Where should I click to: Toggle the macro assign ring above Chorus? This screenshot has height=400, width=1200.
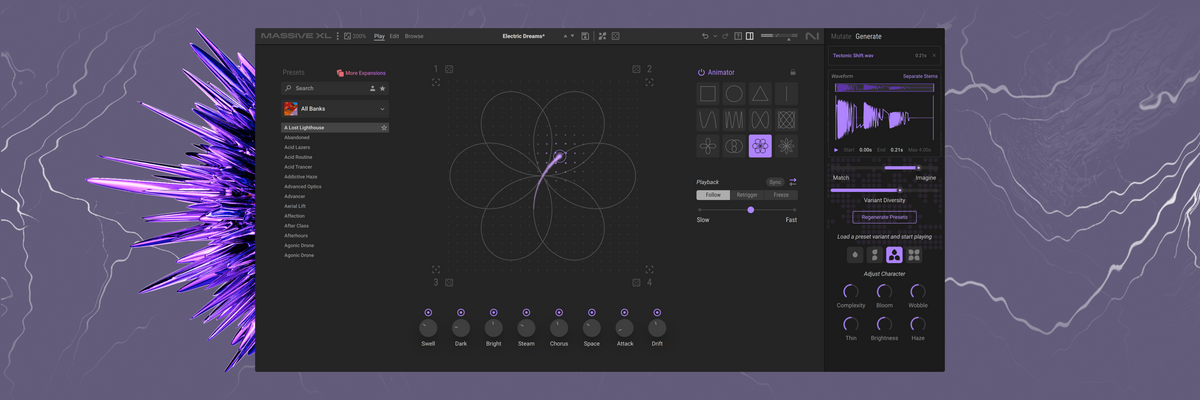pos(559,313)
